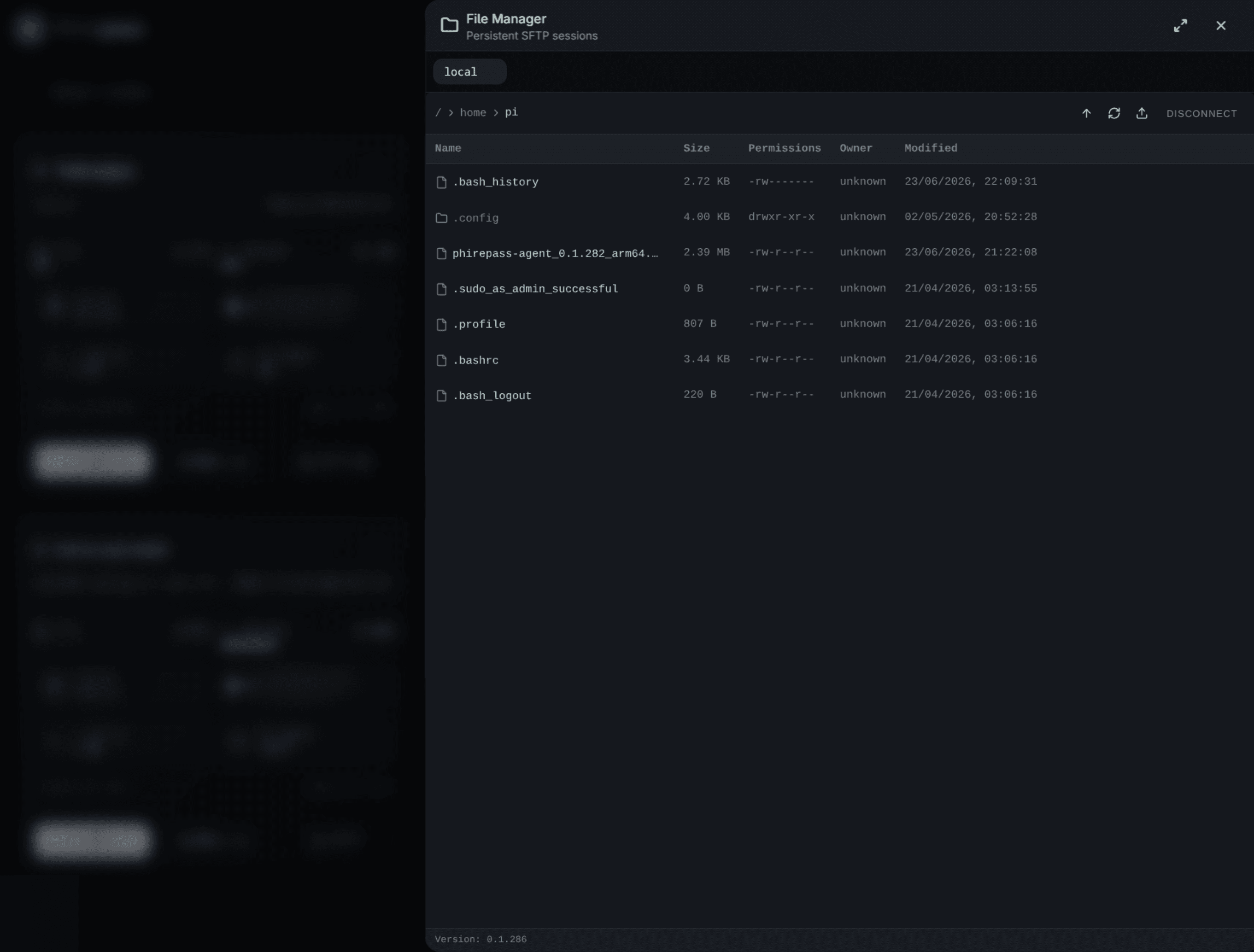Navigate to home in breadcrumb
The height and width of the screenshot is (952, 1254).
click(x=473, y=113)
